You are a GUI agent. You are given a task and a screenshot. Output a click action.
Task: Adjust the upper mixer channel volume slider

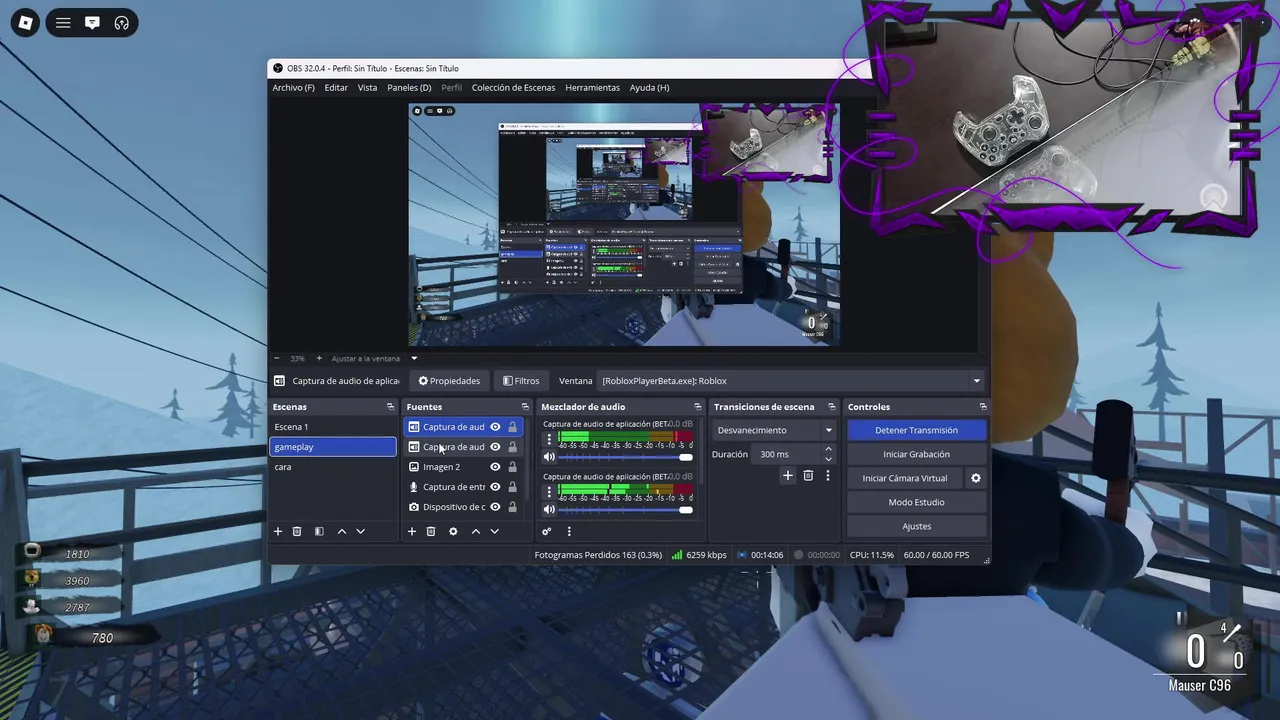click(625, 457)
